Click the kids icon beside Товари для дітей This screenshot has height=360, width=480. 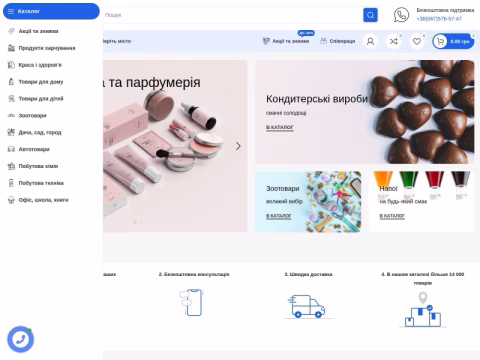(x=11, y=99)
